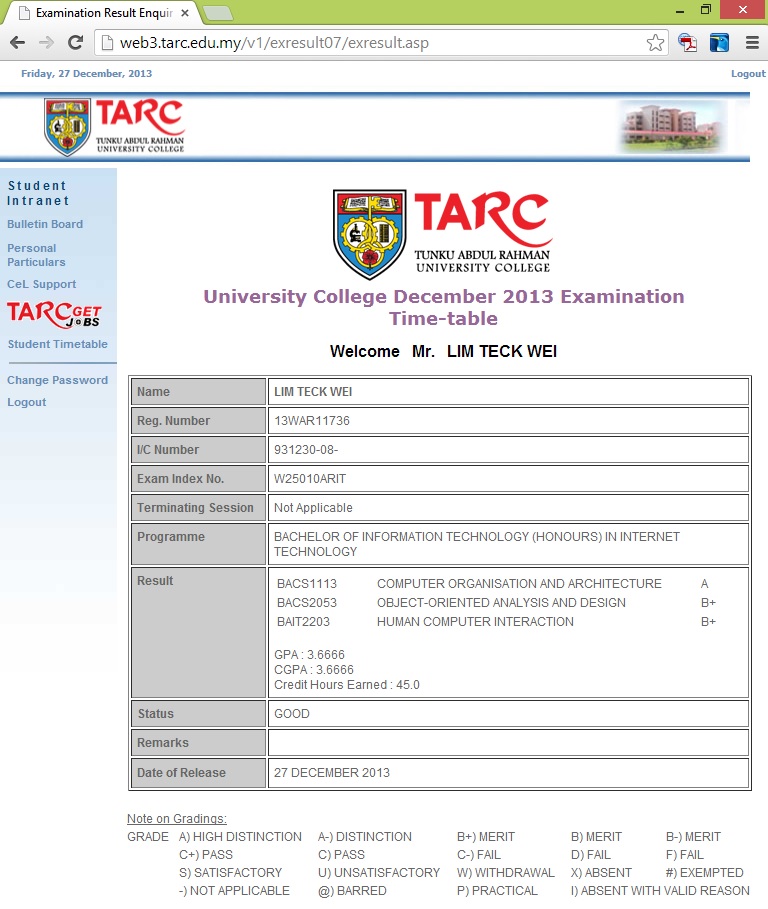
Task: Click the CGPA : 3.6666 line
Action: pos(314,670)
